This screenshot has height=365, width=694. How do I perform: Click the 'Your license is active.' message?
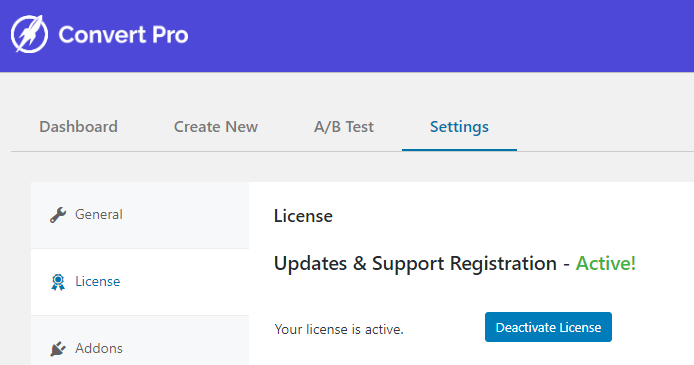pyautogui.click(x=339, y=329)
